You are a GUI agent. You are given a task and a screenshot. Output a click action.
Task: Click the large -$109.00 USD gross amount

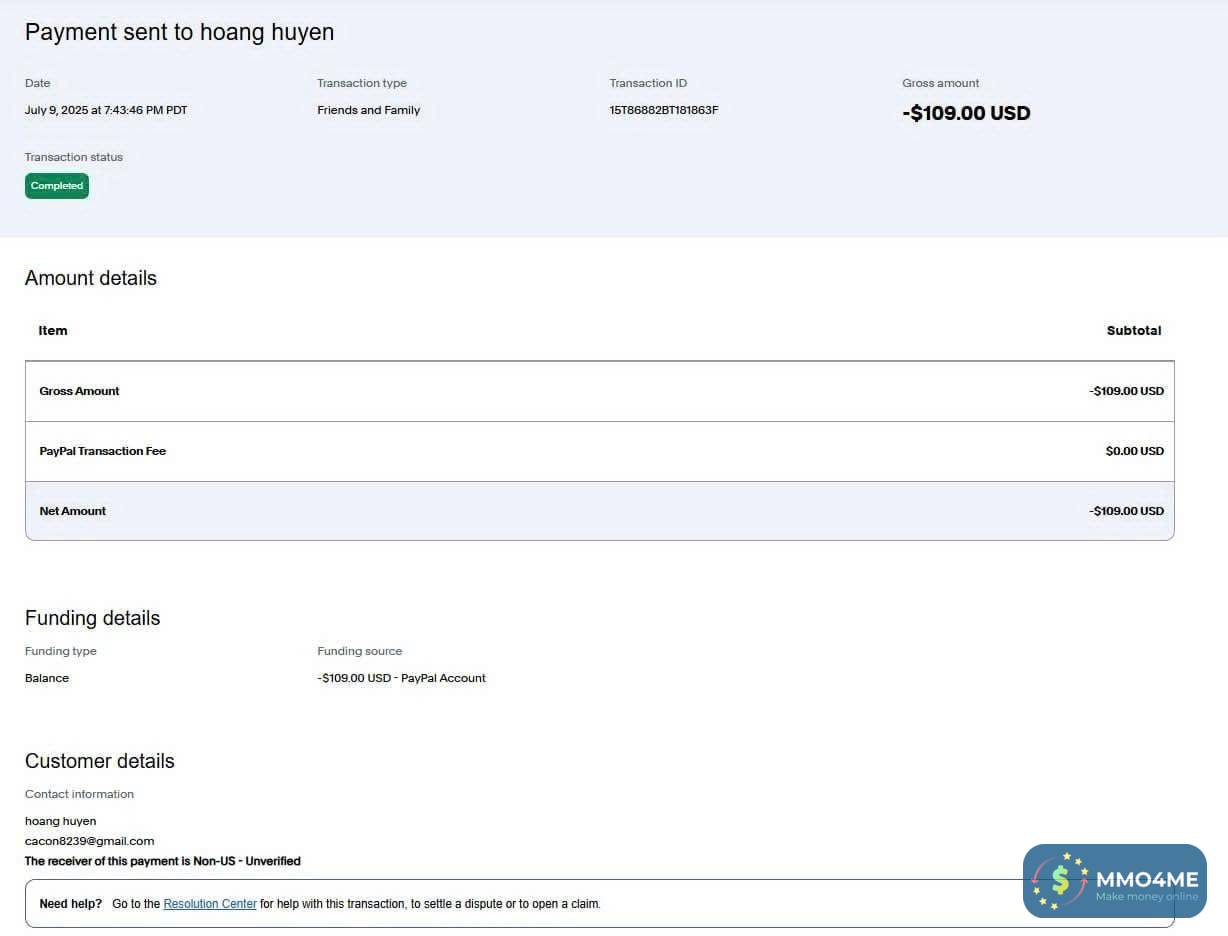click(x=966, y=113)
